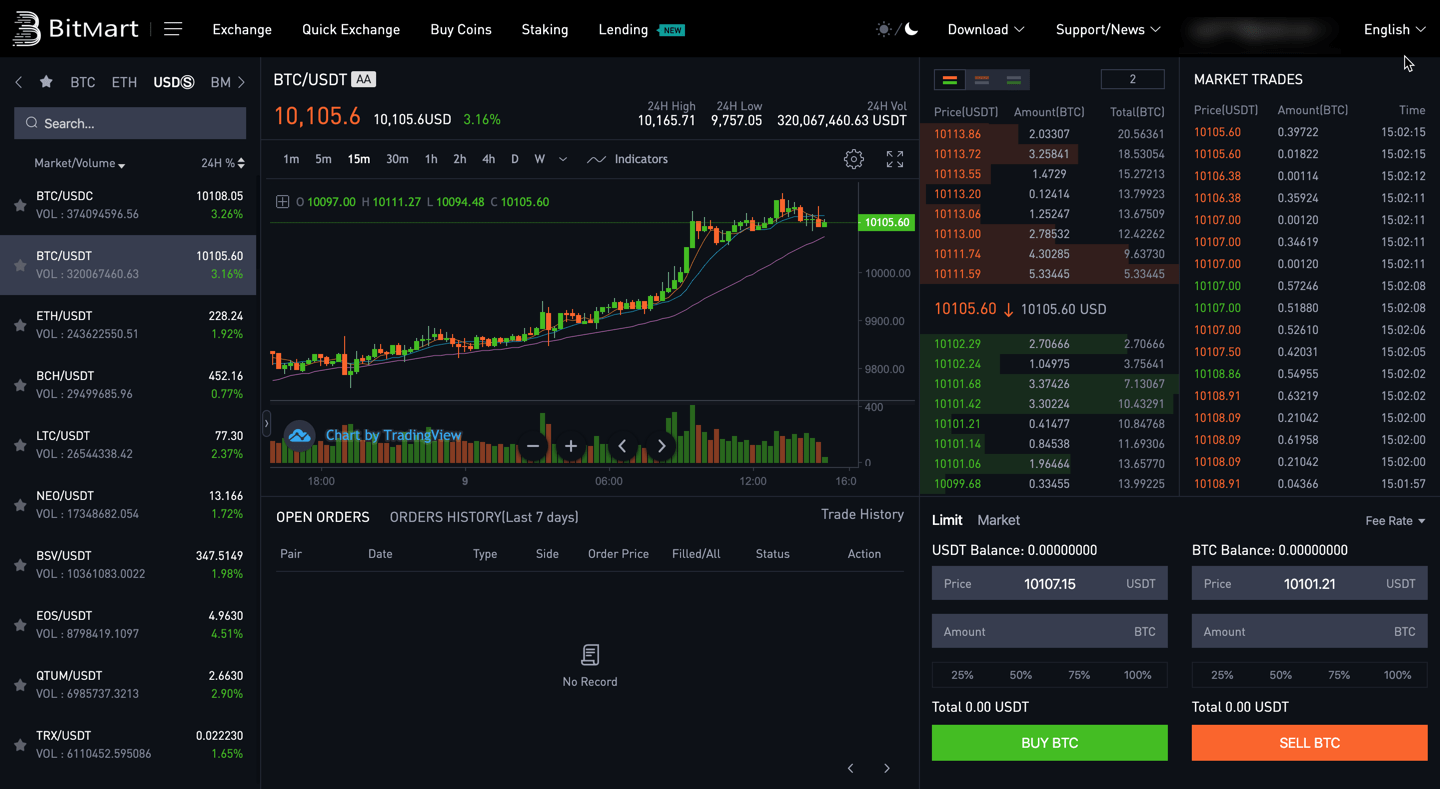Screen dimensions: 1440x789
Task: Open Trade History link
Action: [x=862, y=514]
